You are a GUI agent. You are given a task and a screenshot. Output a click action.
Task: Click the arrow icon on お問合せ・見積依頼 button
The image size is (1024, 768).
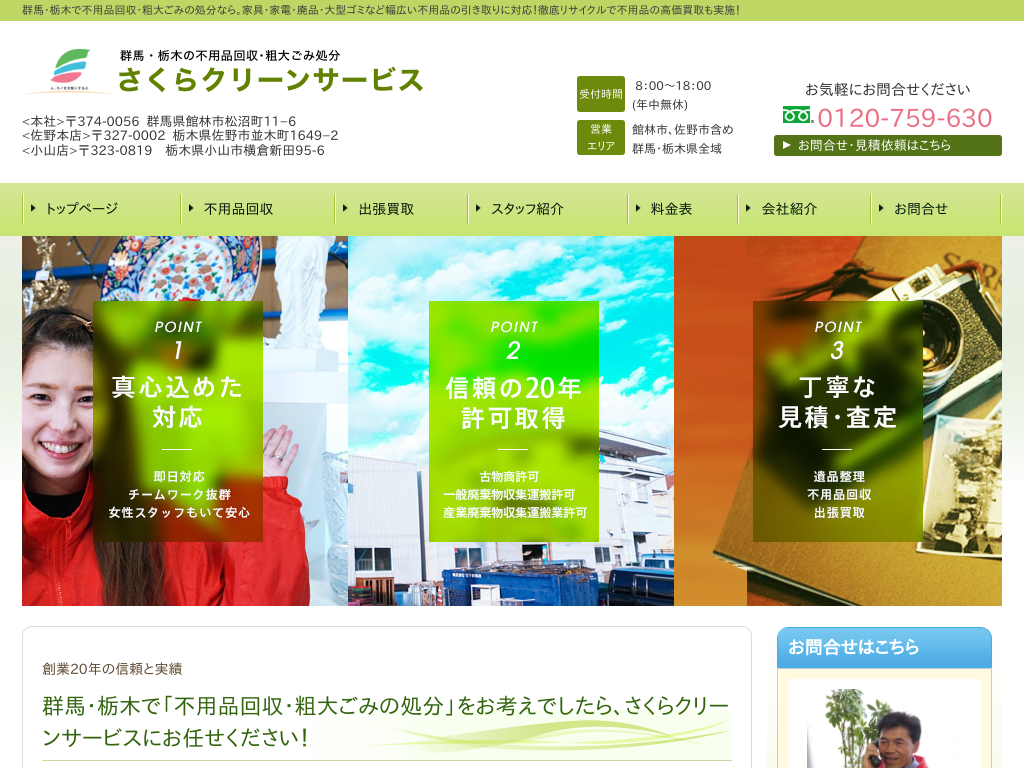(787, 145)
